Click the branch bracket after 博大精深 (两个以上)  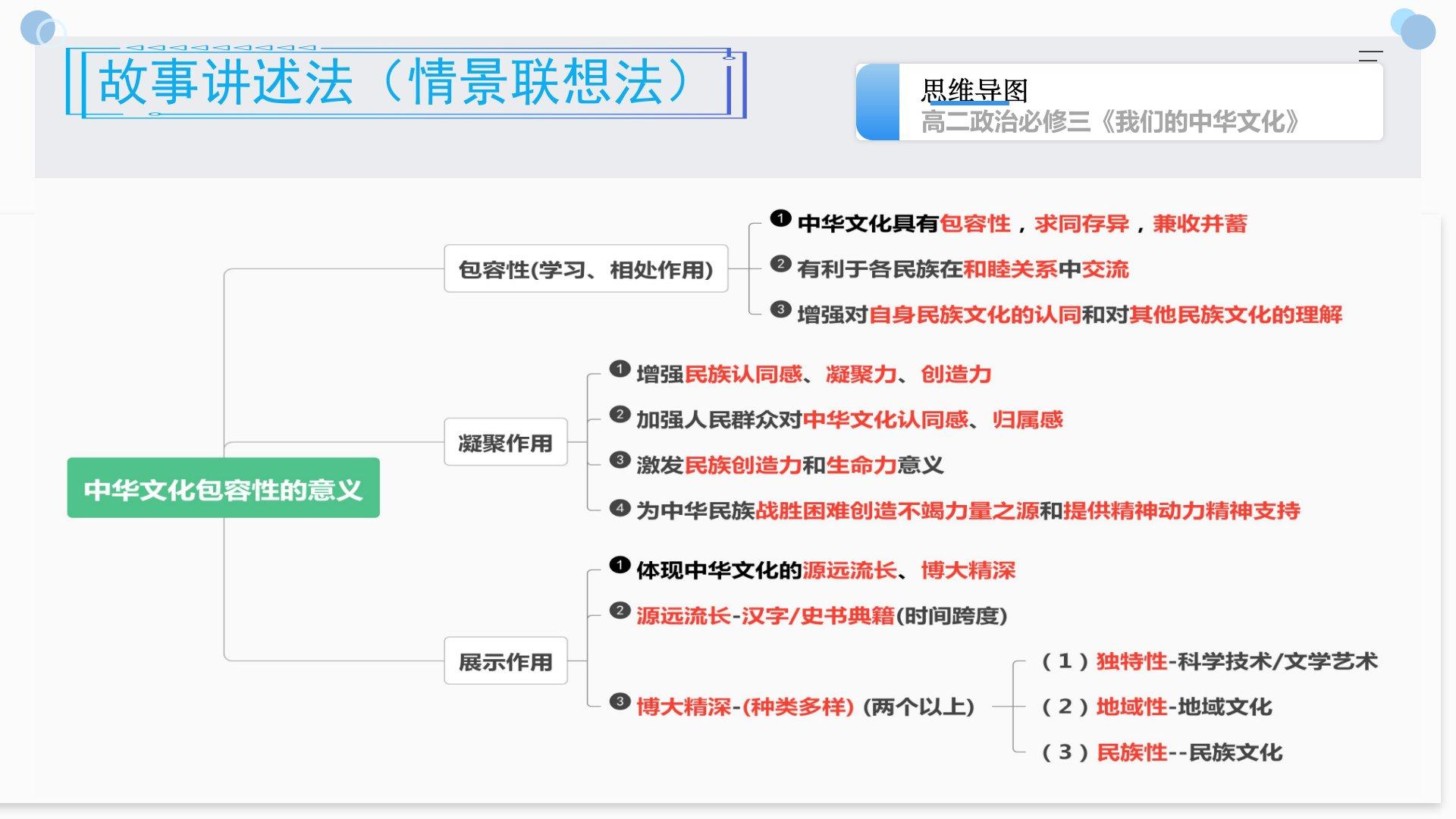coord(1014,707)
